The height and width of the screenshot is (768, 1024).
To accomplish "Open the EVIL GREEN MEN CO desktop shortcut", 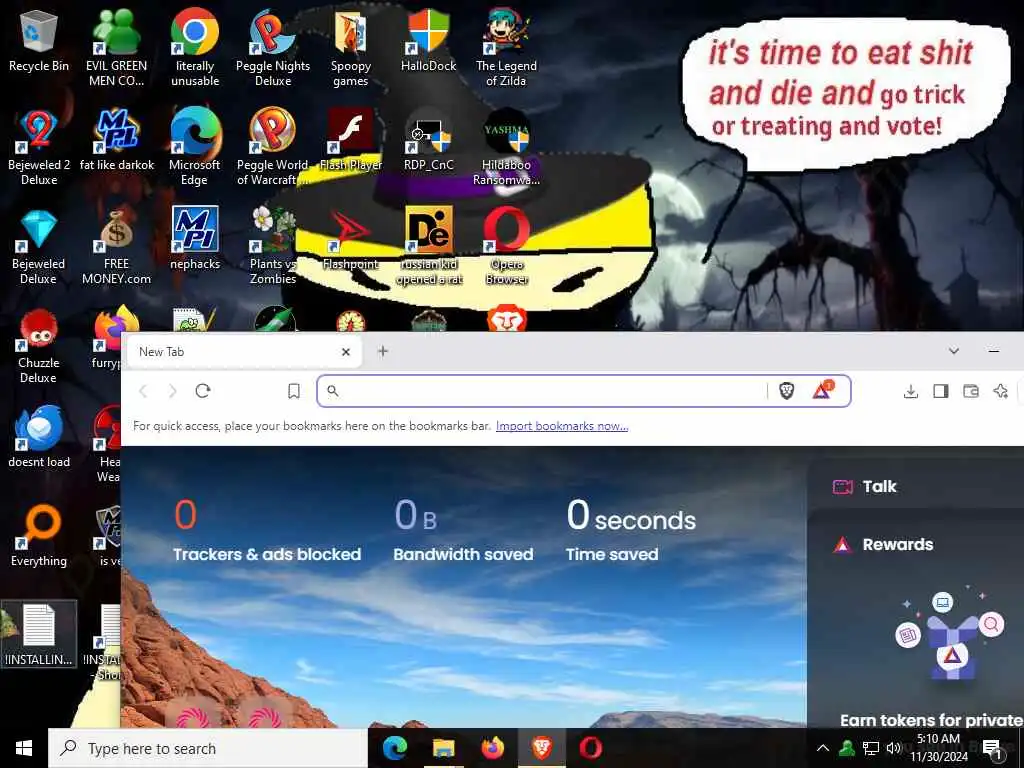I will (x=116, y=48).
